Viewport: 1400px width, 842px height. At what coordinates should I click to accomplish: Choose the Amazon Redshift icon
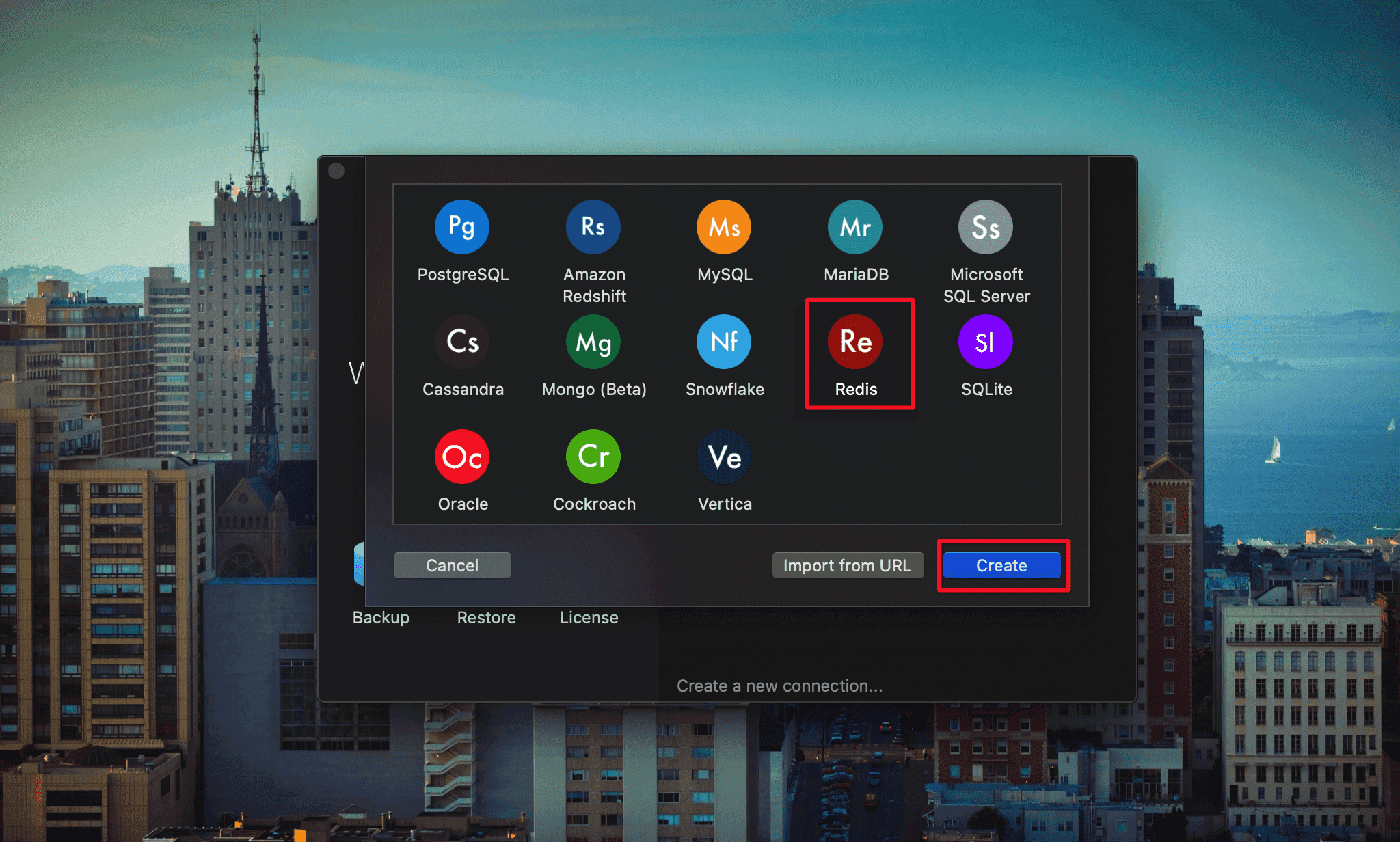[x=593, y=227]
